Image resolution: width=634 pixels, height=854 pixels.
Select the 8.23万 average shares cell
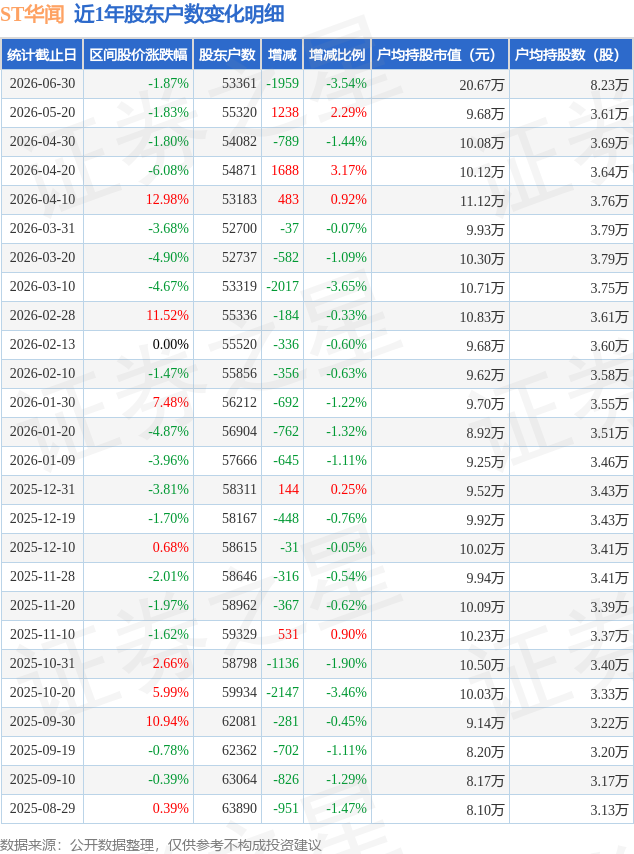tap(571, 84)
